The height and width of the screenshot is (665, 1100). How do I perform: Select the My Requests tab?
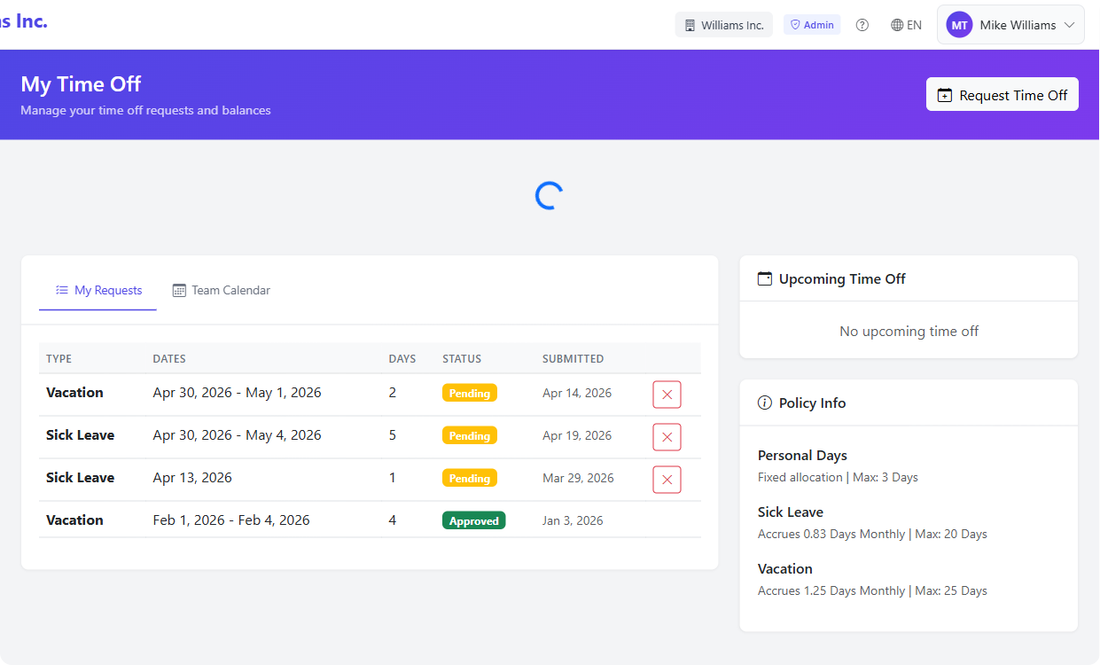point(98,290)
